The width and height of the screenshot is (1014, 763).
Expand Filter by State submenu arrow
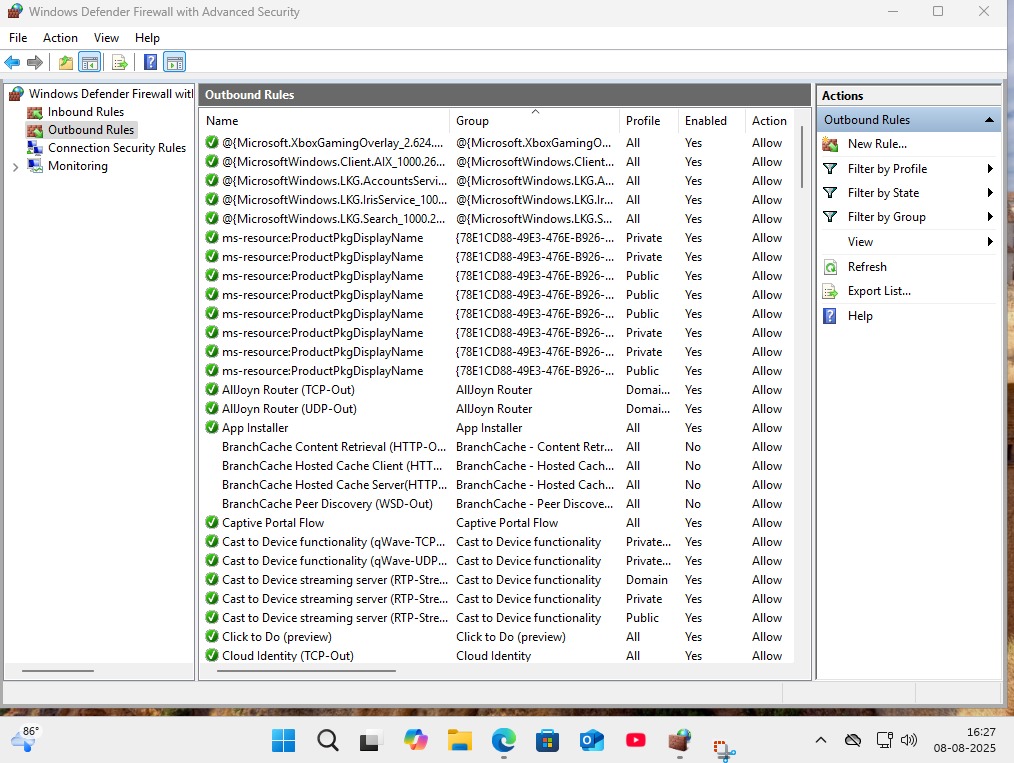pyautogui.click(x=989, y=193)
